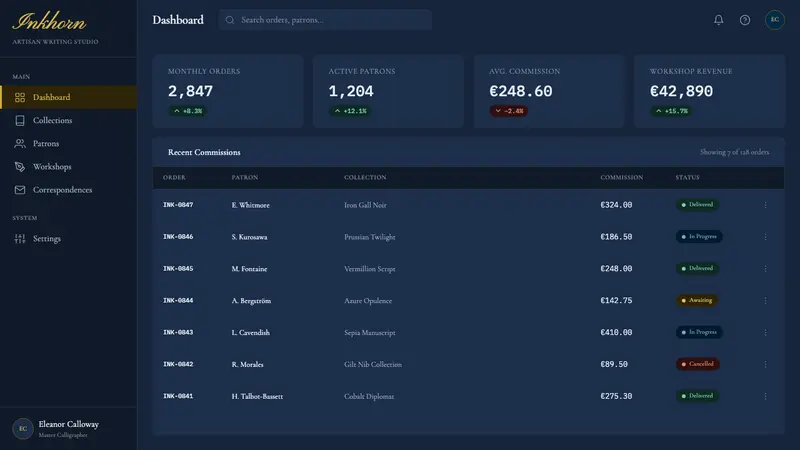Open row actions menu for INK-0847
800x450 pixels.
[765, 205]
